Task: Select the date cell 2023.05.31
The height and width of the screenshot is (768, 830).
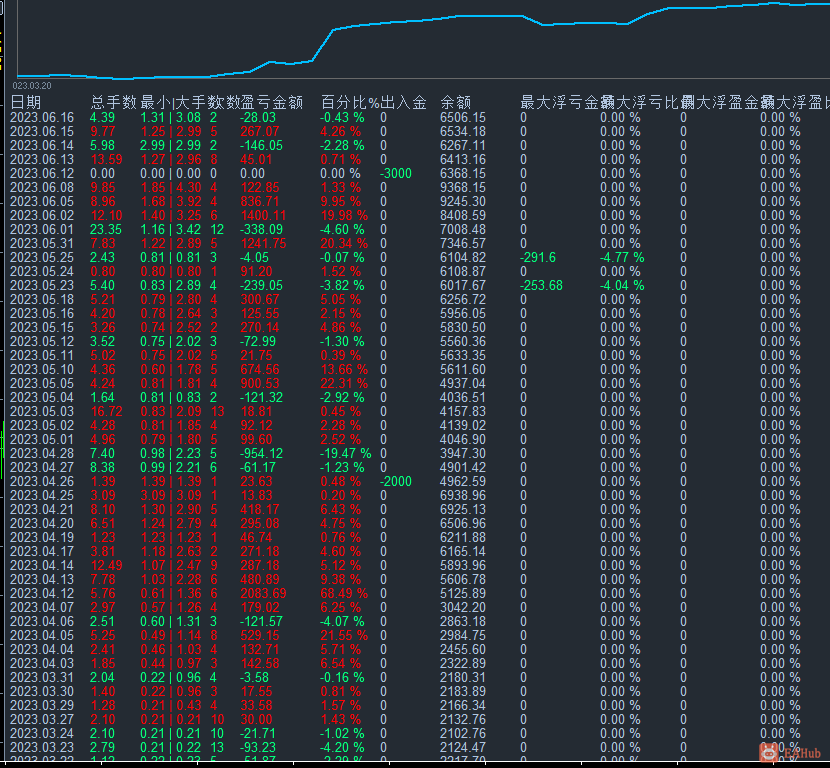Action: tap(42, 243)
